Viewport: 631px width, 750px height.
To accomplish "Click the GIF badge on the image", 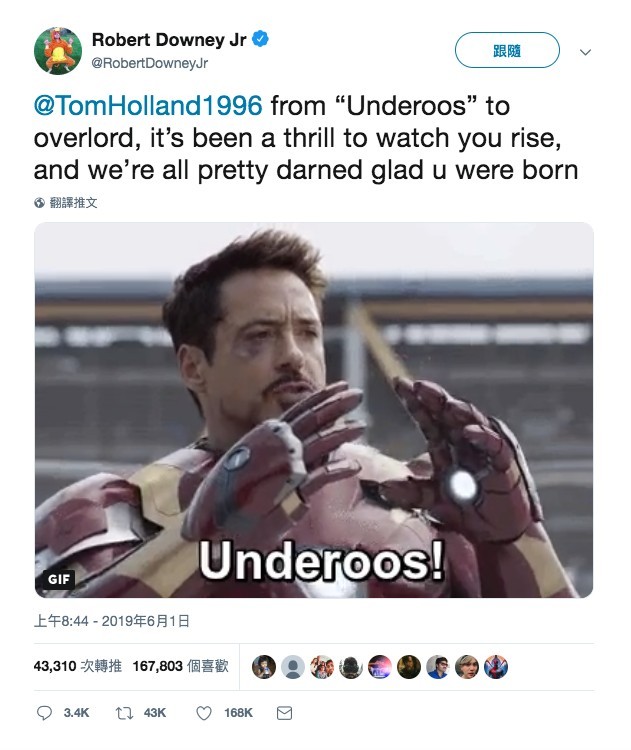I will (x=59, y=579).
